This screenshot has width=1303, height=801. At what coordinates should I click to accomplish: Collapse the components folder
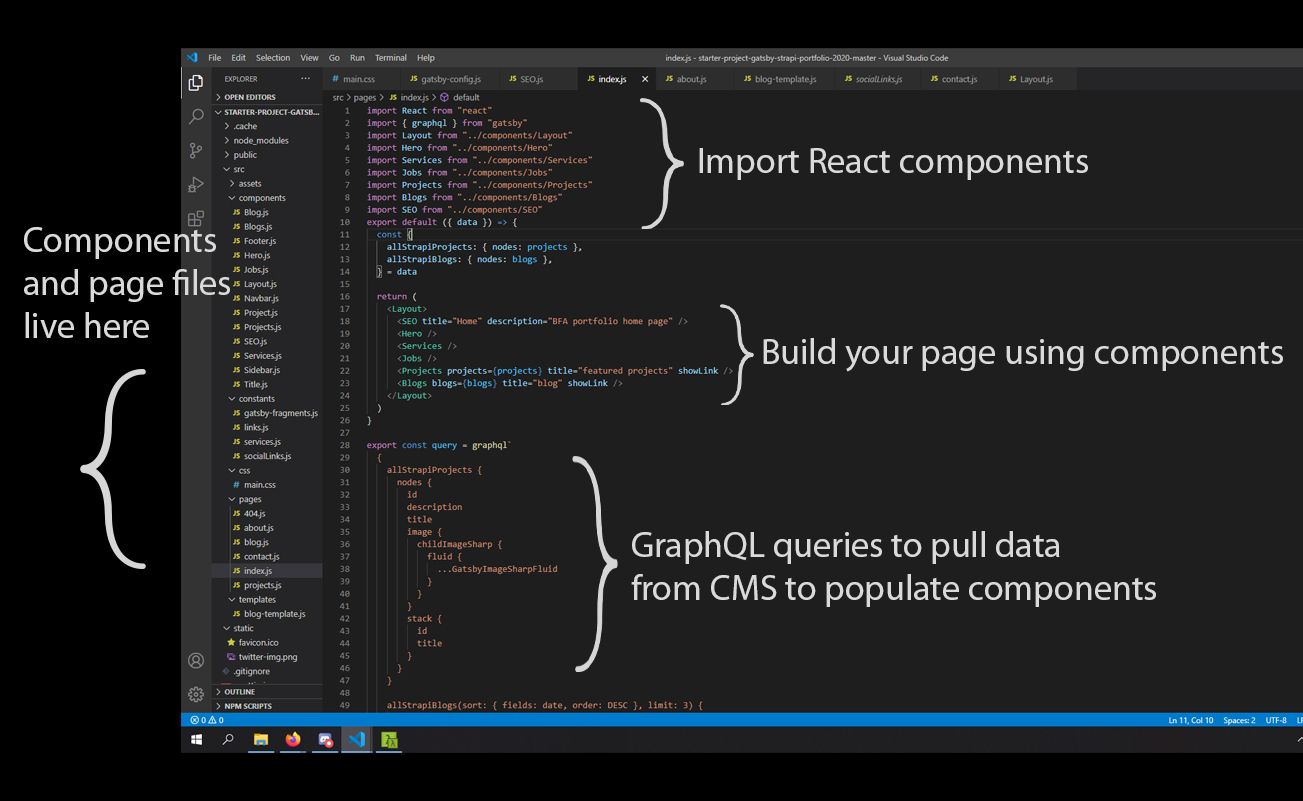(x=267, y=198)
